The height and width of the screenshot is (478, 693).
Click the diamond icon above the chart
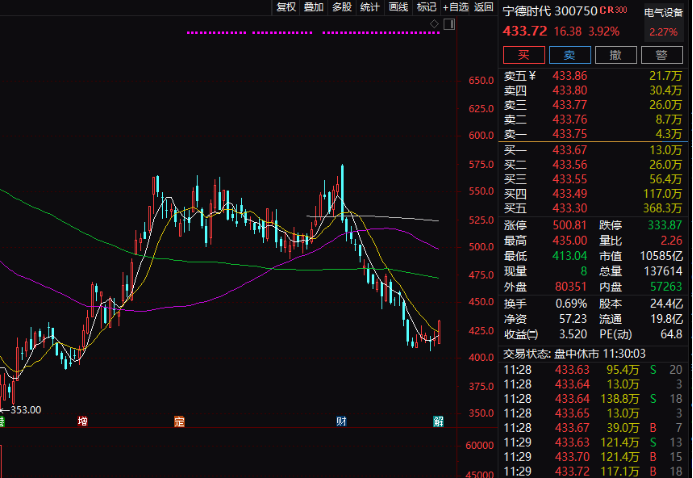pos(432,22)
